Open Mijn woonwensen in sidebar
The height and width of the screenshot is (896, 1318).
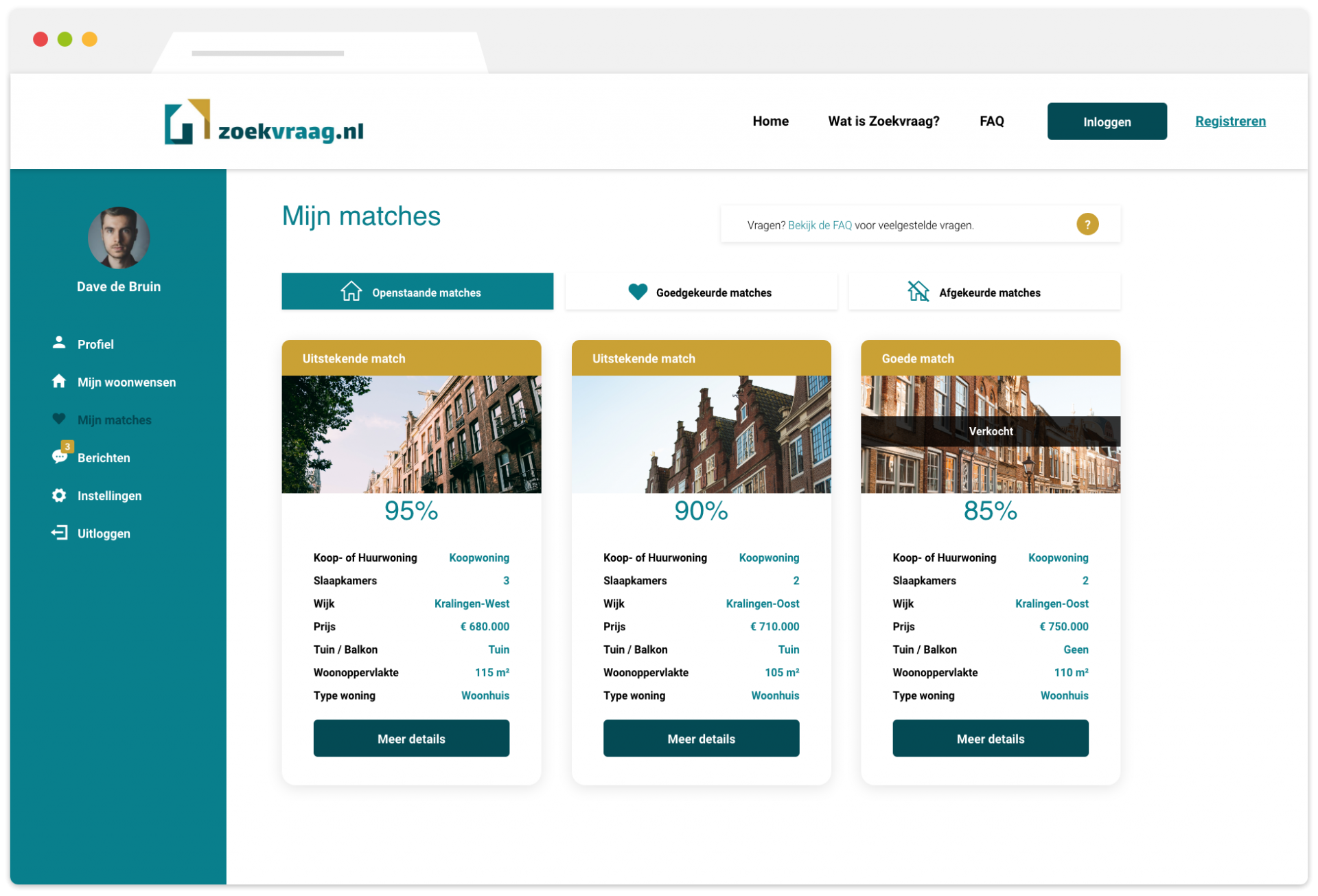click(126, 382)
